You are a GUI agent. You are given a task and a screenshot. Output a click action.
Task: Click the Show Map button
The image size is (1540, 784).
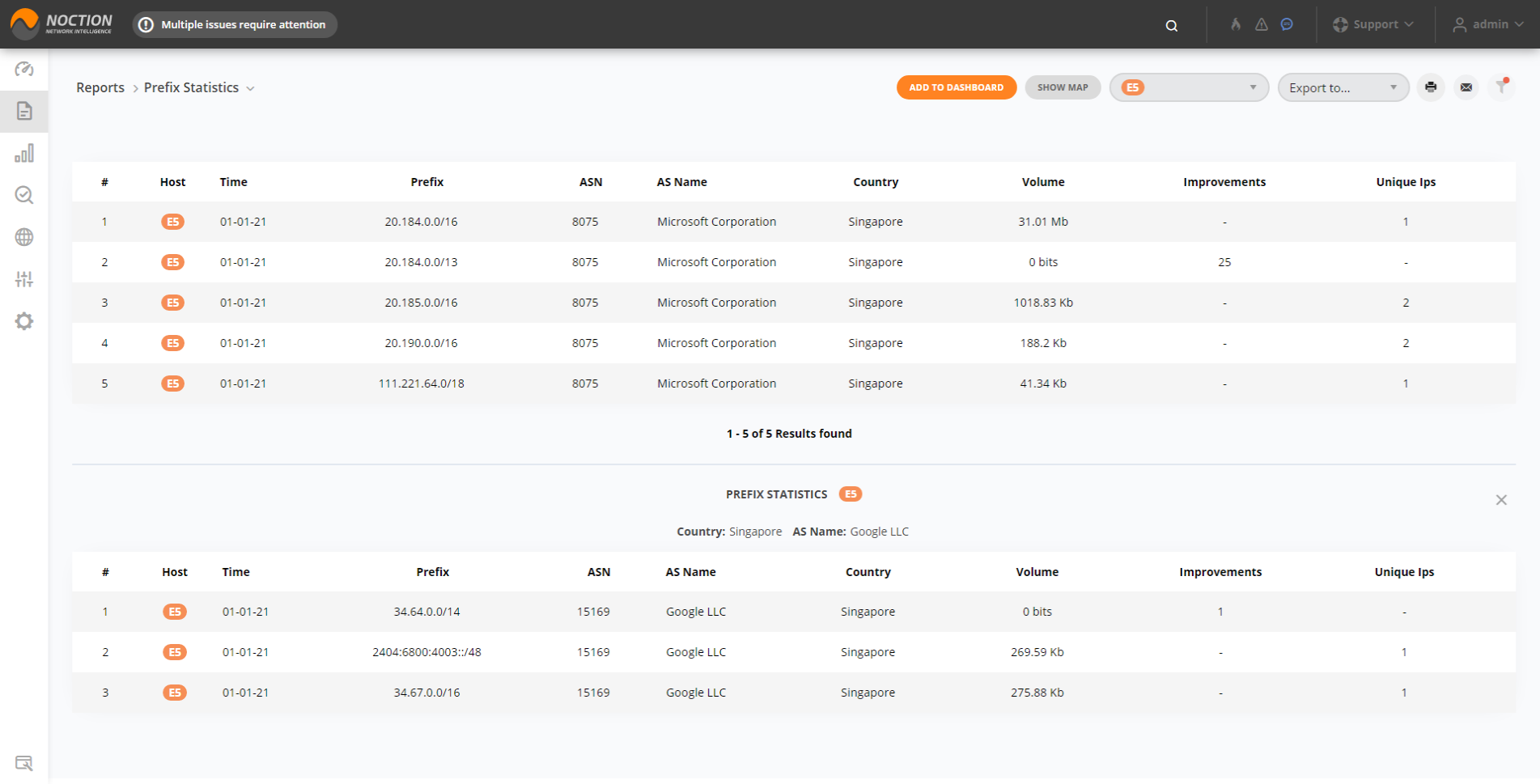(x=1063, y=87)
